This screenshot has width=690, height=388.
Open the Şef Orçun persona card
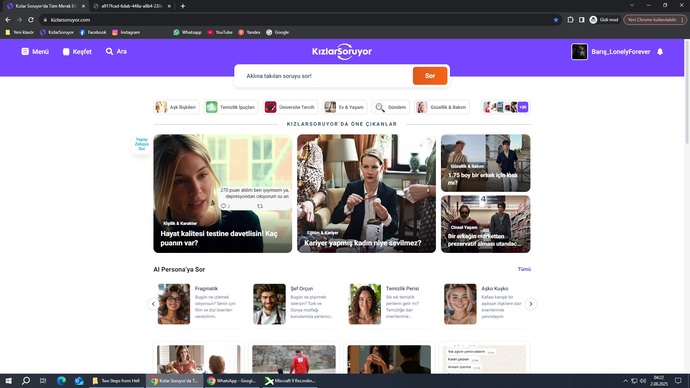pos(294,304)
